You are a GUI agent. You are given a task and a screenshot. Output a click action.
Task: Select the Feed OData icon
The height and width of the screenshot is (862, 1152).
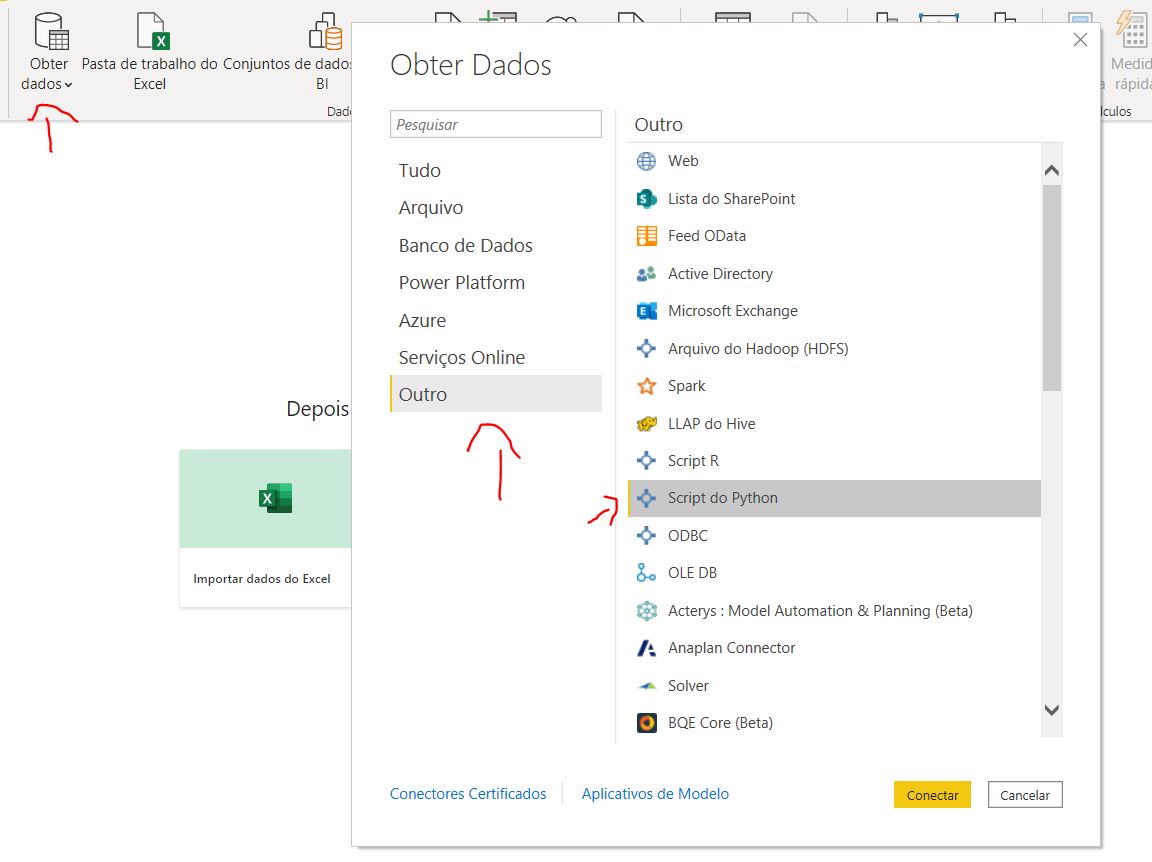pos(647,236)
